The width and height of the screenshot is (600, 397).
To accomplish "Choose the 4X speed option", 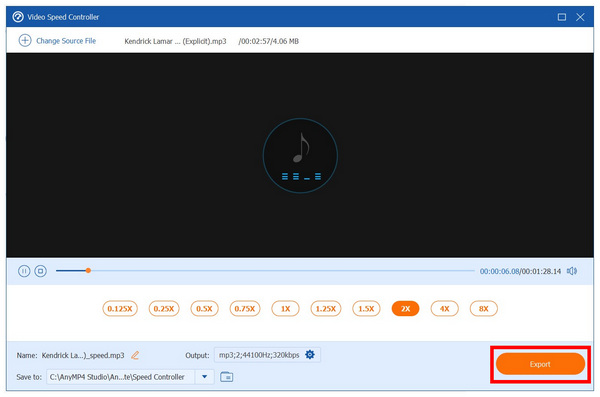I will [x=444, y=309].
